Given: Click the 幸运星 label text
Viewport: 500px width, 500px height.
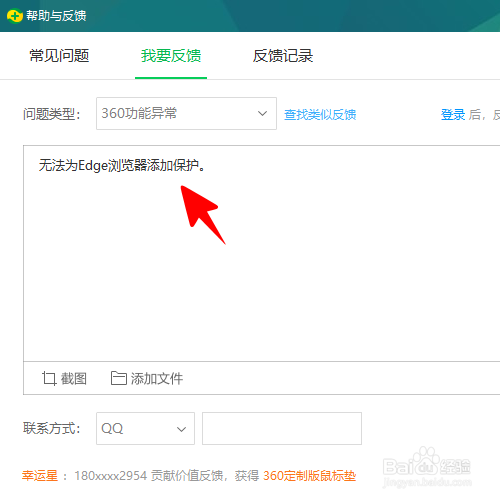Looking at the screenshot, I should tap(40, 476).
